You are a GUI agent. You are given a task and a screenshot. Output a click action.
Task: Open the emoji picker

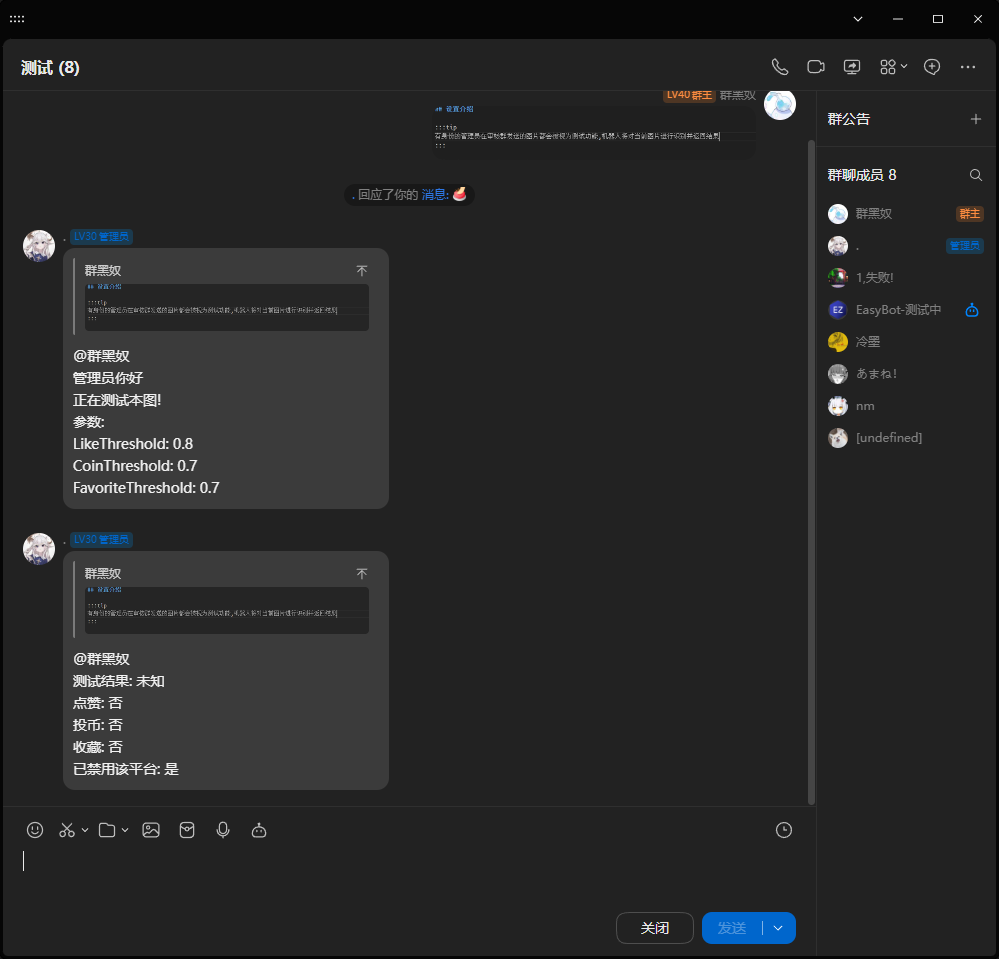coord(35,830)
